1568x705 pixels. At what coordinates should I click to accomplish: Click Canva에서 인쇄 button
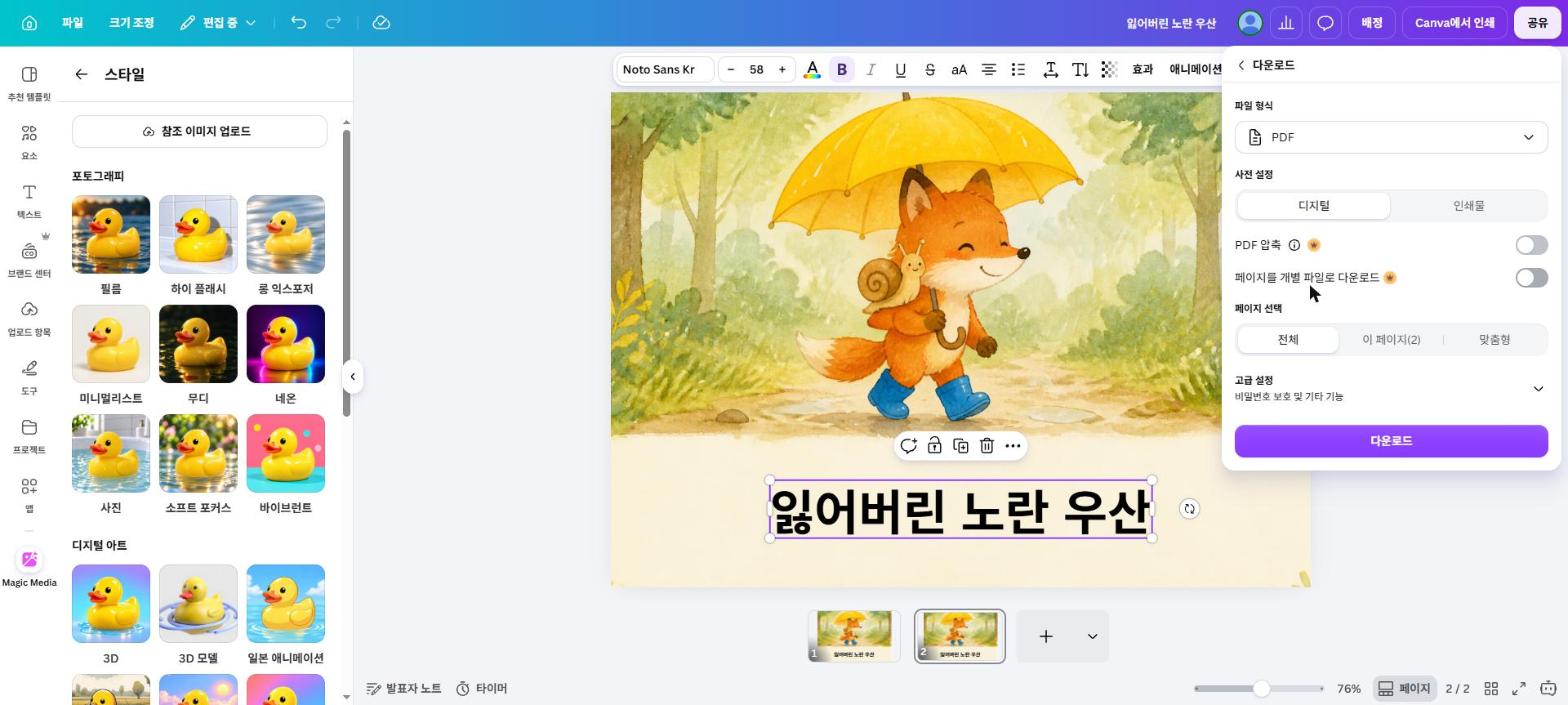1454,22
